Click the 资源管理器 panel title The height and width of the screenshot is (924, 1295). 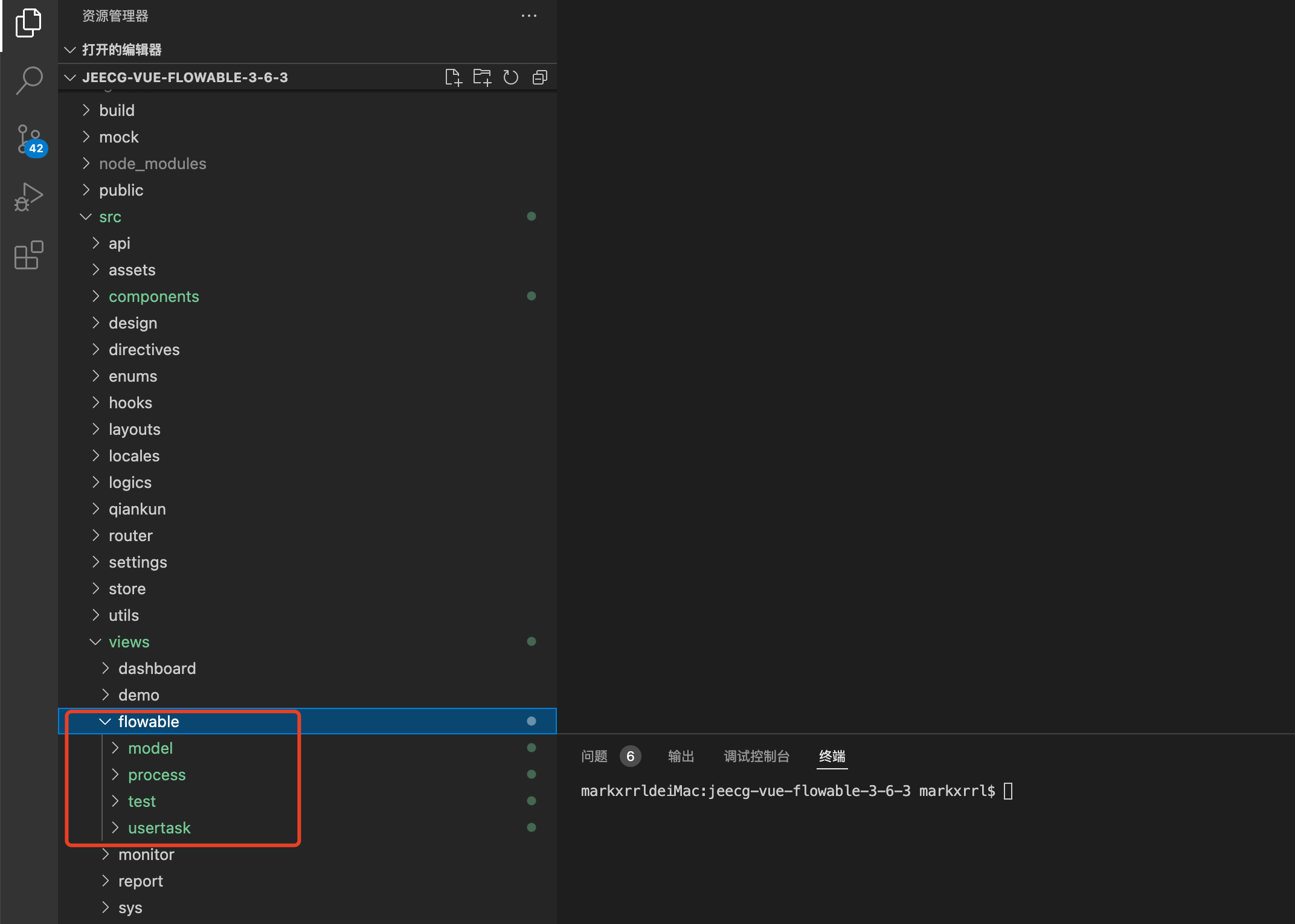click(115, 16)
